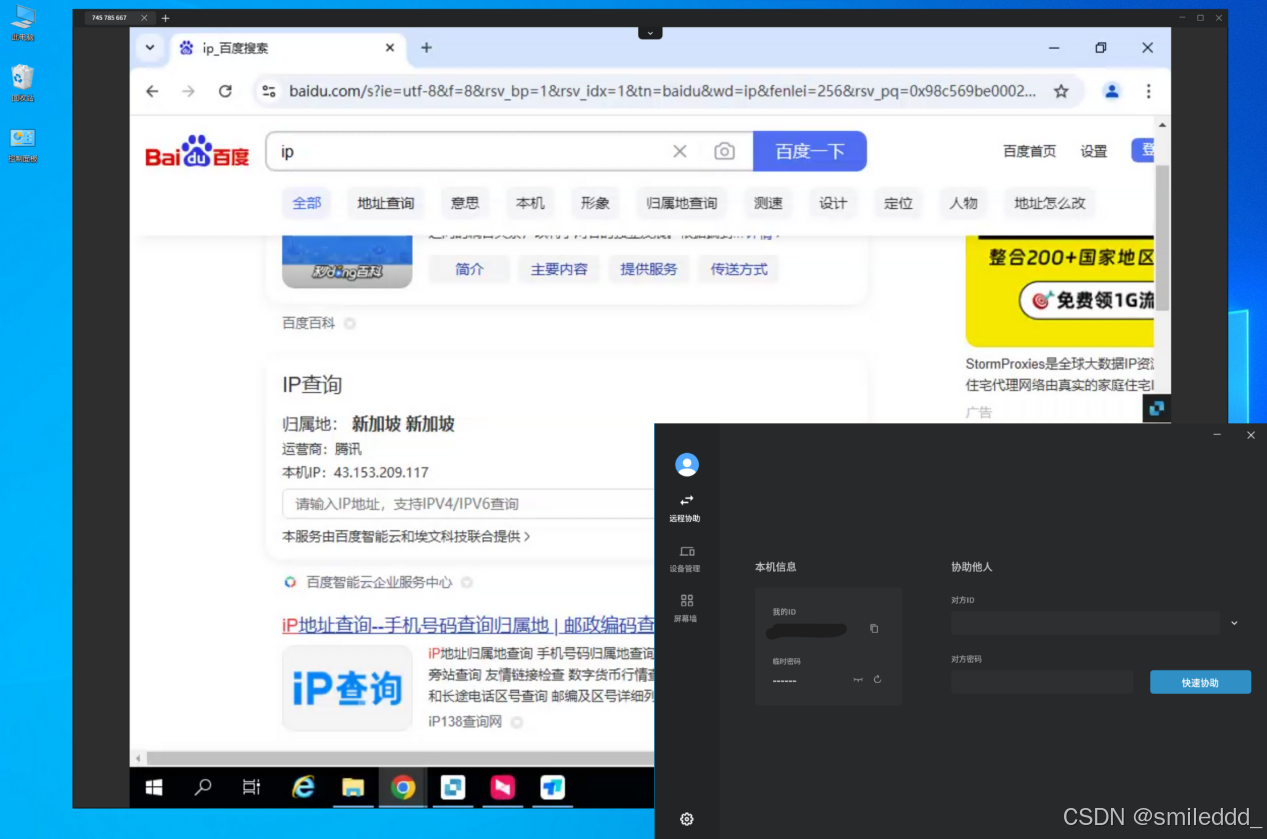
Task: Select the 形象 filter tab
Action: 595,203
